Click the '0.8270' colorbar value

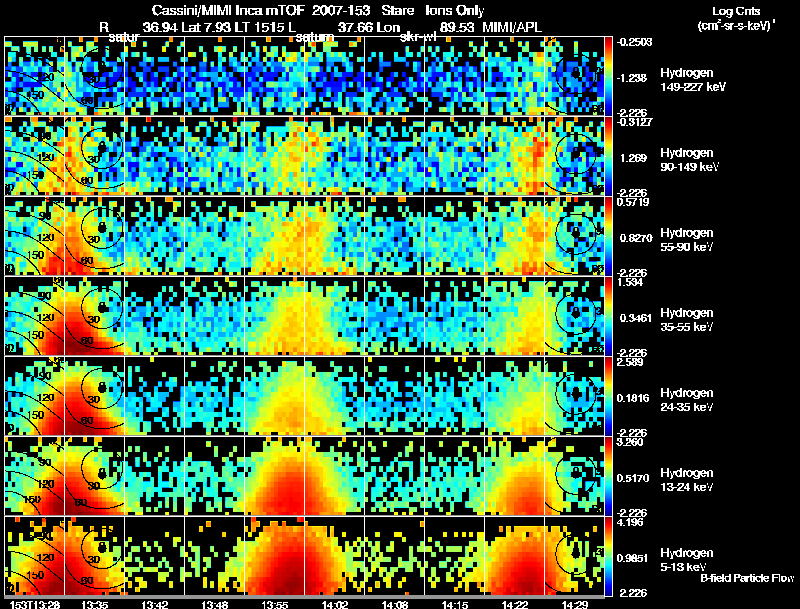pos(636,238)
